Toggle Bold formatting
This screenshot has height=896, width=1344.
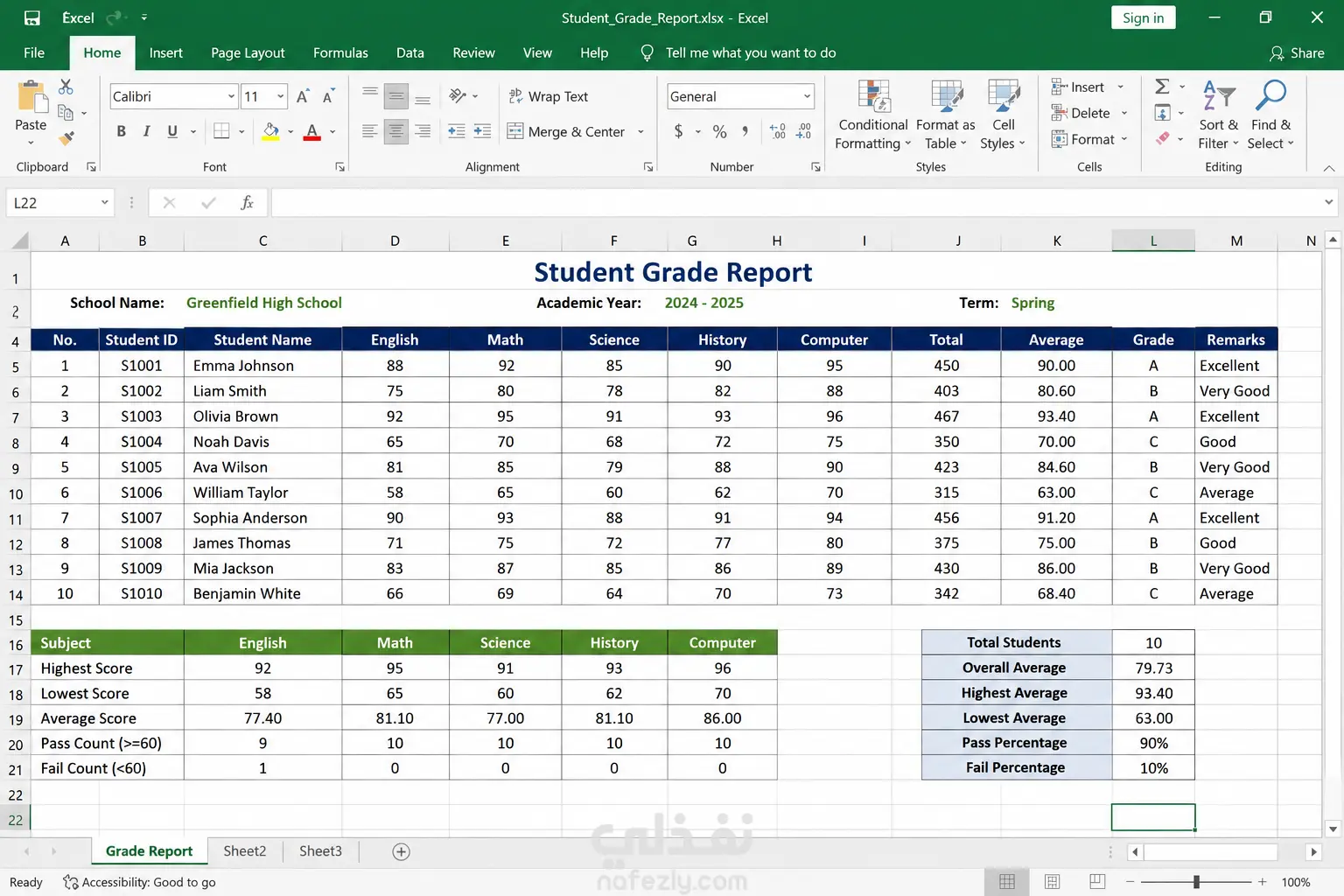pyautogui.click(x=122, y=131)
